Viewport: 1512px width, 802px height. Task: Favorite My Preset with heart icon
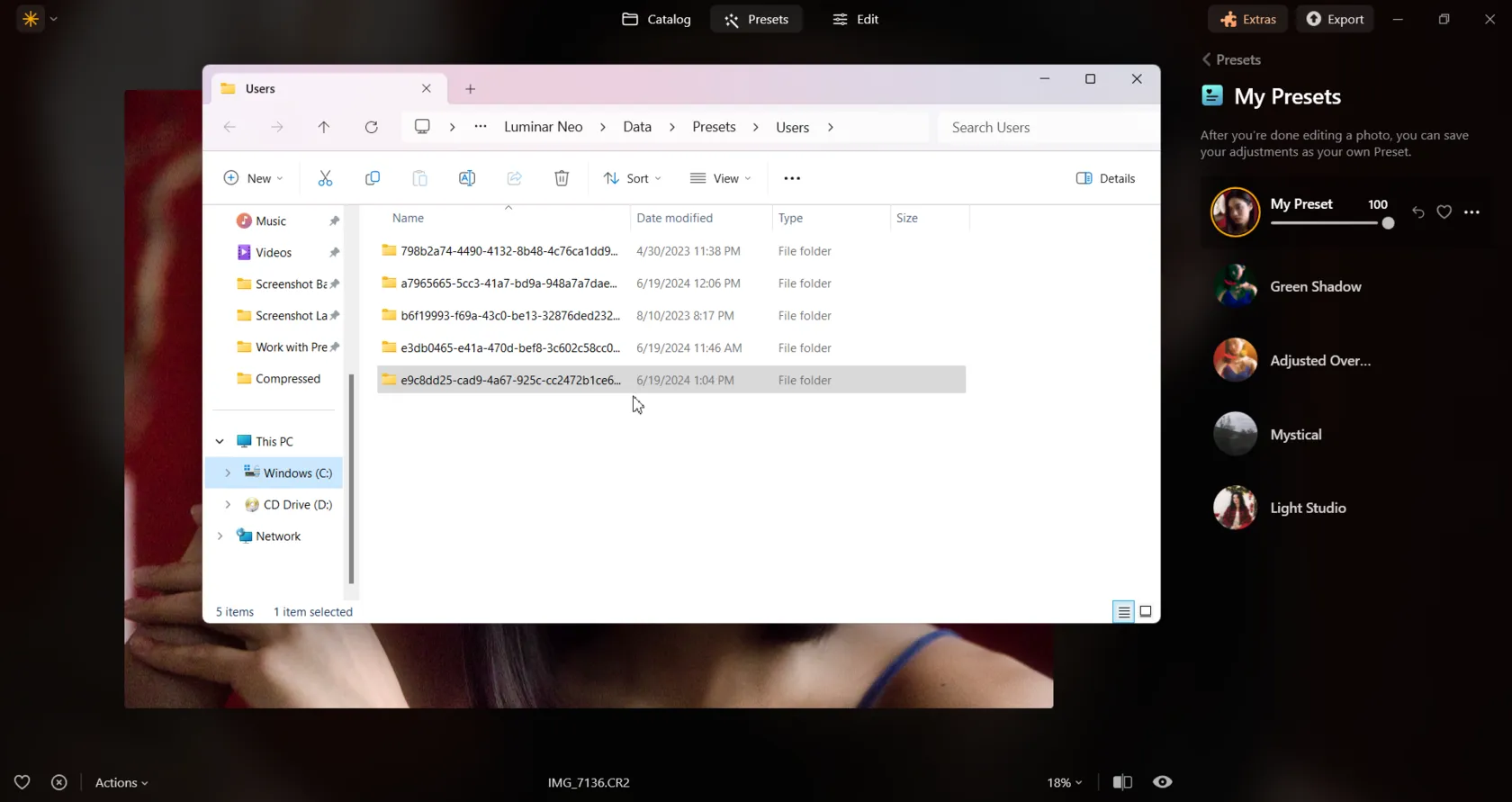pyautogui.click(x=1444, y=212)
